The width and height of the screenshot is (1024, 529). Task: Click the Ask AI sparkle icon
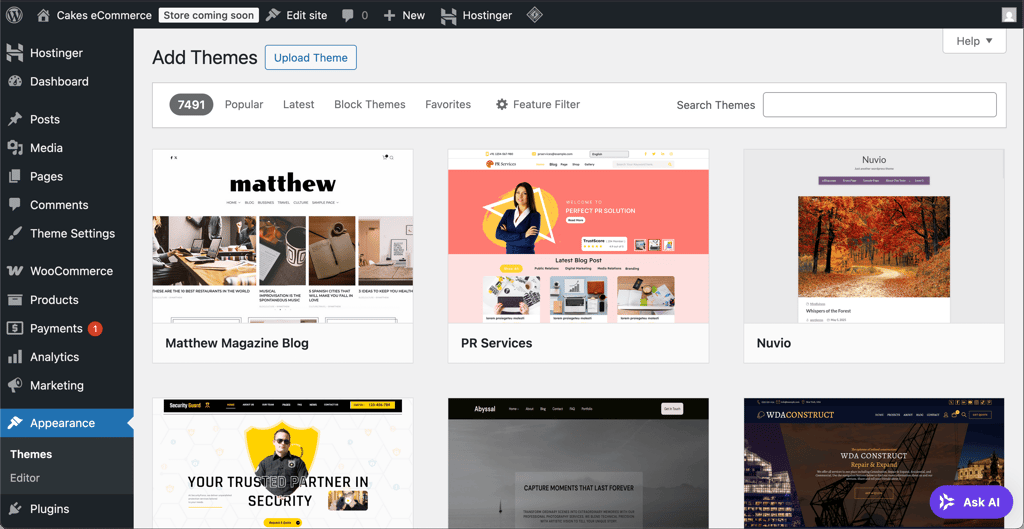tap(946, 502)
